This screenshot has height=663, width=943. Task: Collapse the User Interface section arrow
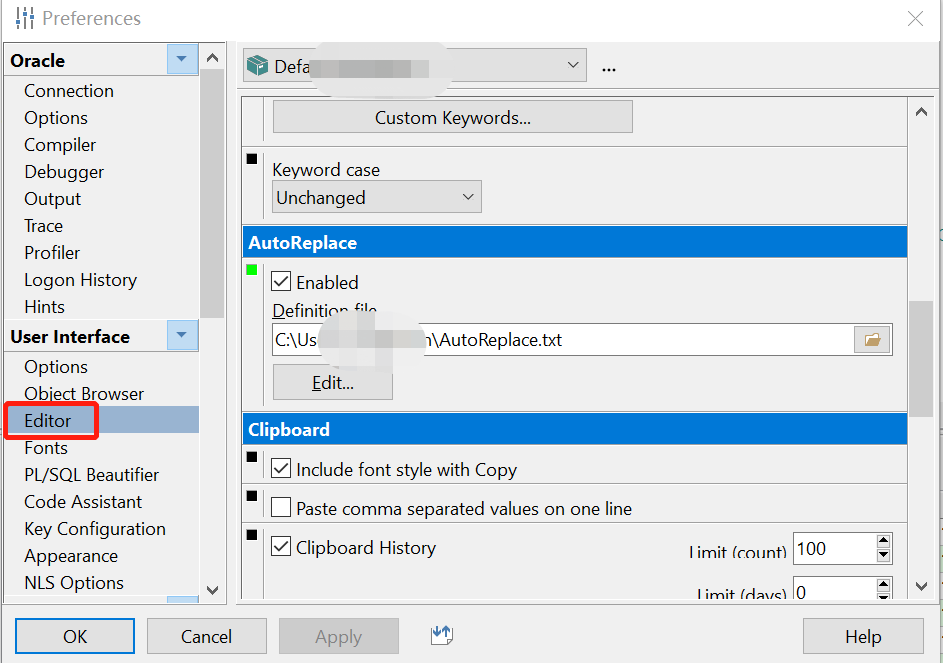[x=182, y=336]
